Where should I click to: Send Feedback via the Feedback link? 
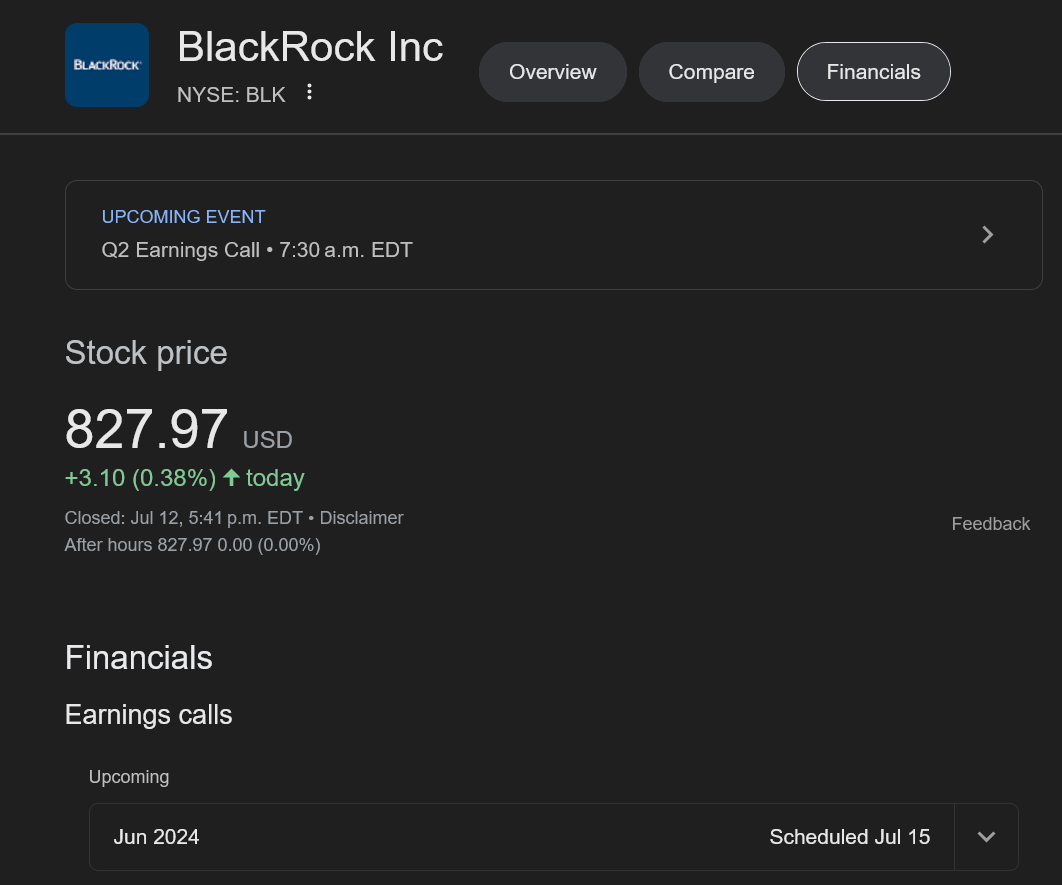coord(990,524)
